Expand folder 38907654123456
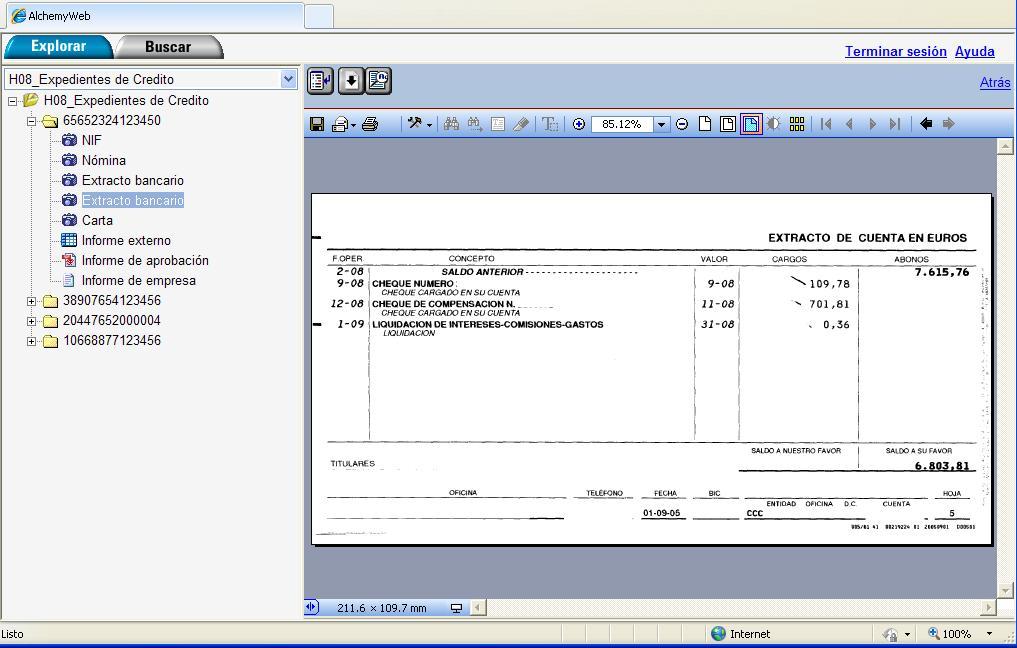 (x=32, y=301)
